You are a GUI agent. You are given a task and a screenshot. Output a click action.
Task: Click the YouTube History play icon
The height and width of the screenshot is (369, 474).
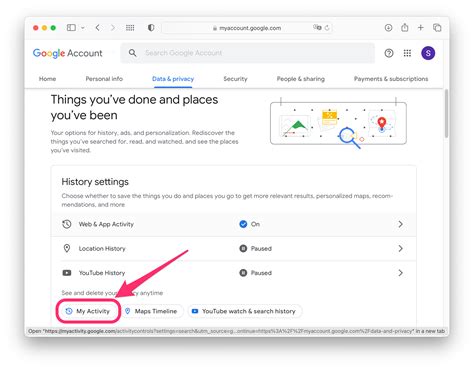tap(67, 273)
